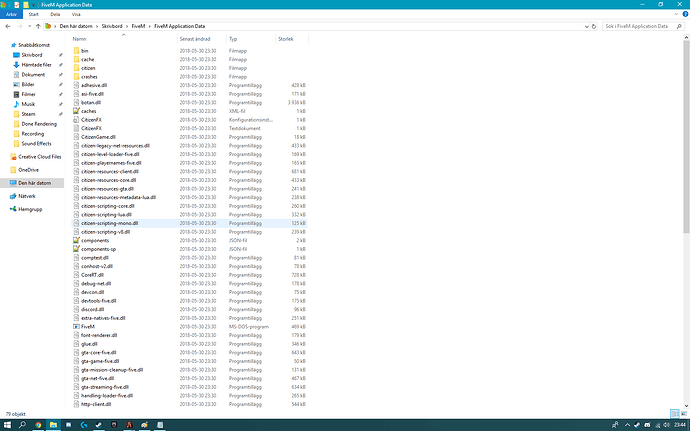Select gta-streaming-five.dll file
Screen dimensions: 690x431
pos(105,387)
